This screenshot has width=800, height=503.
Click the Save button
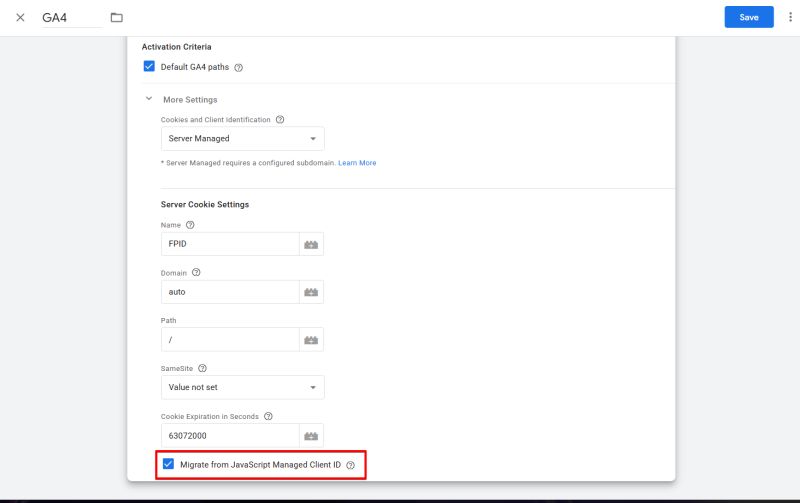coord(748,17)
